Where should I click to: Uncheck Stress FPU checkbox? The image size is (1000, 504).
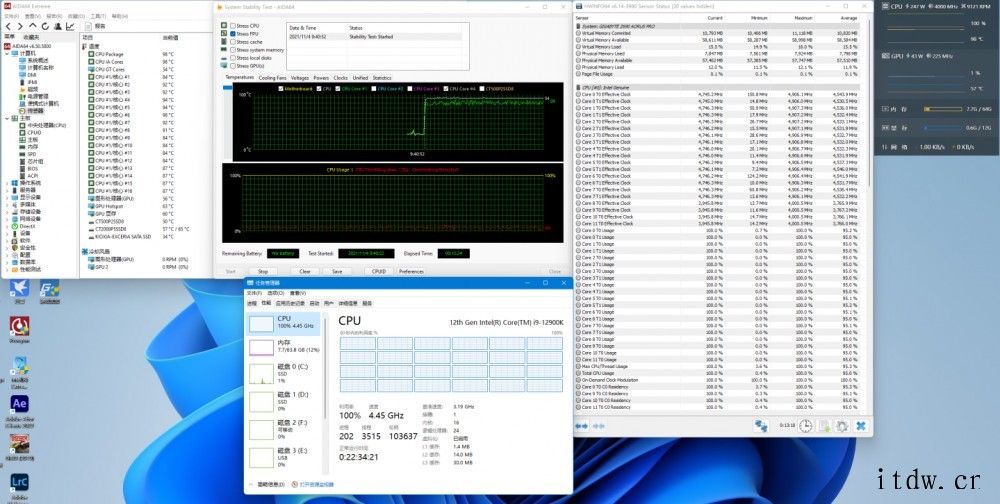click(x=233, y=33)
